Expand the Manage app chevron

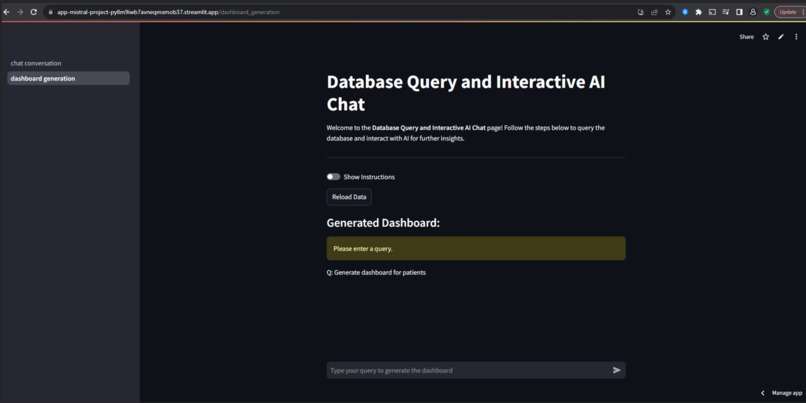pyautogui.click(x=763, y=393)
